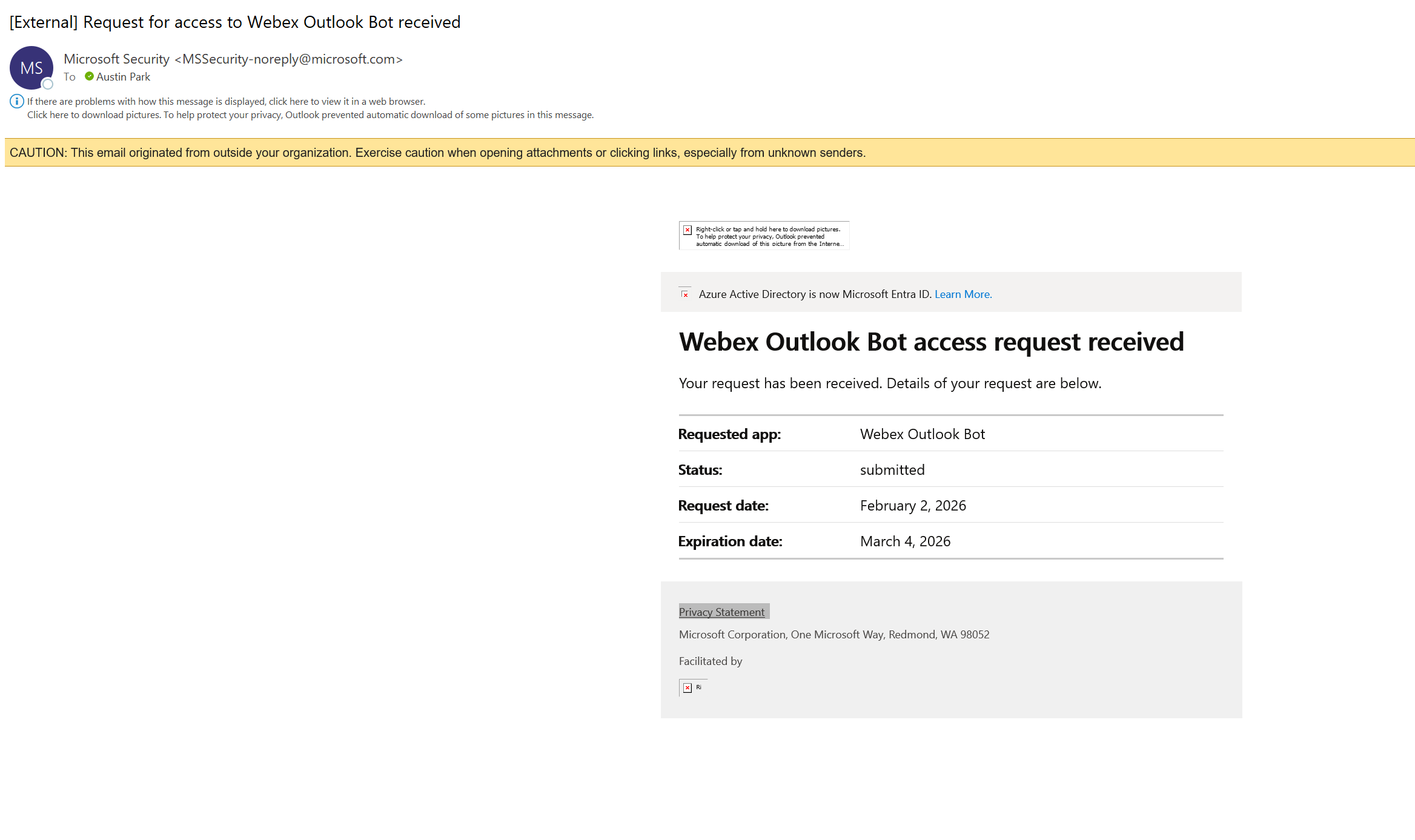The image size is (1415, 840).
Task: Click Austin Park's green presence icon
Action: pos(89,76)
